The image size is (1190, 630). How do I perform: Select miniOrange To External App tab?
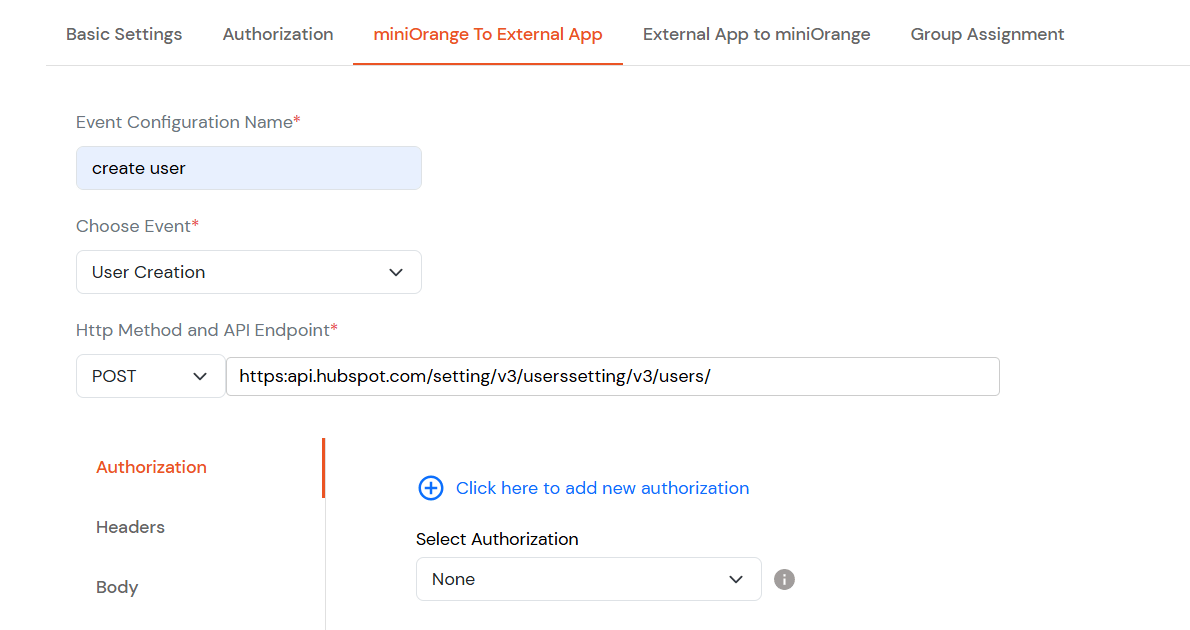(488, 34)
